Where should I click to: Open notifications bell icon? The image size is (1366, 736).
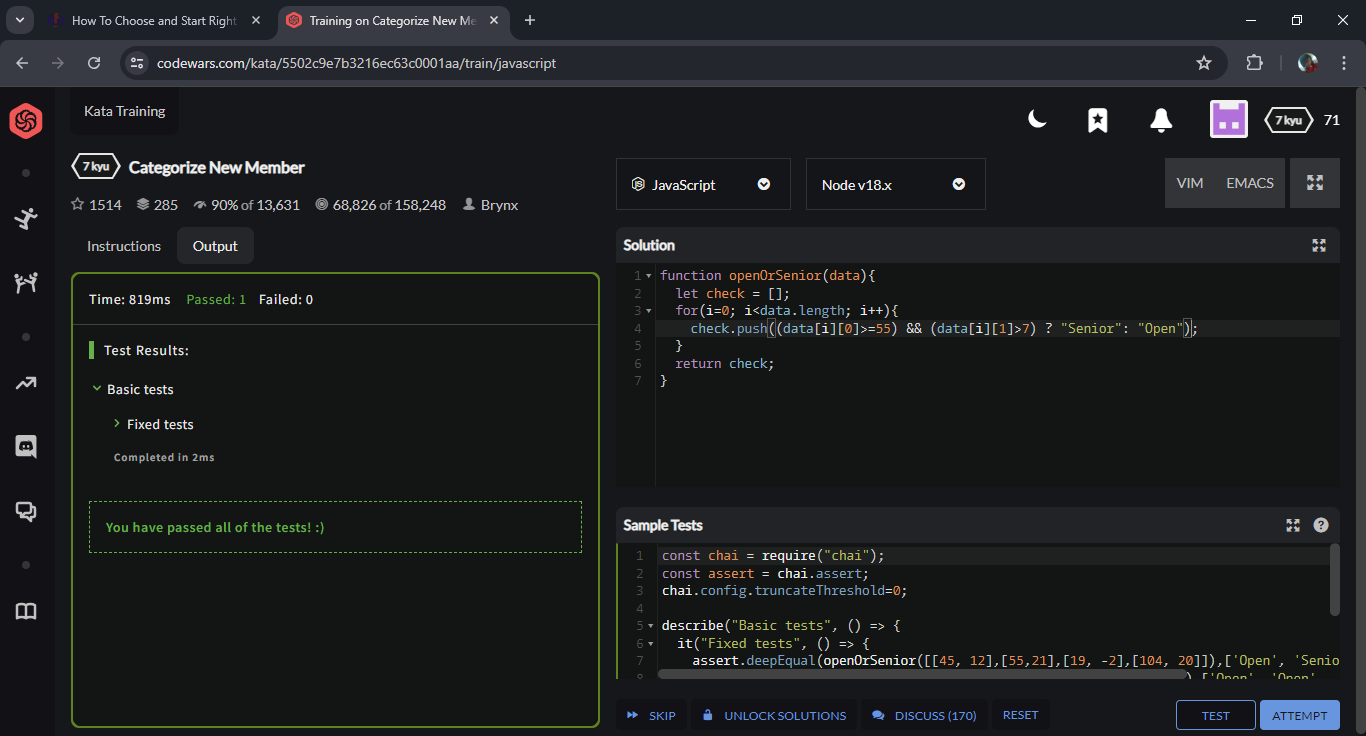tap(1160, 120)
